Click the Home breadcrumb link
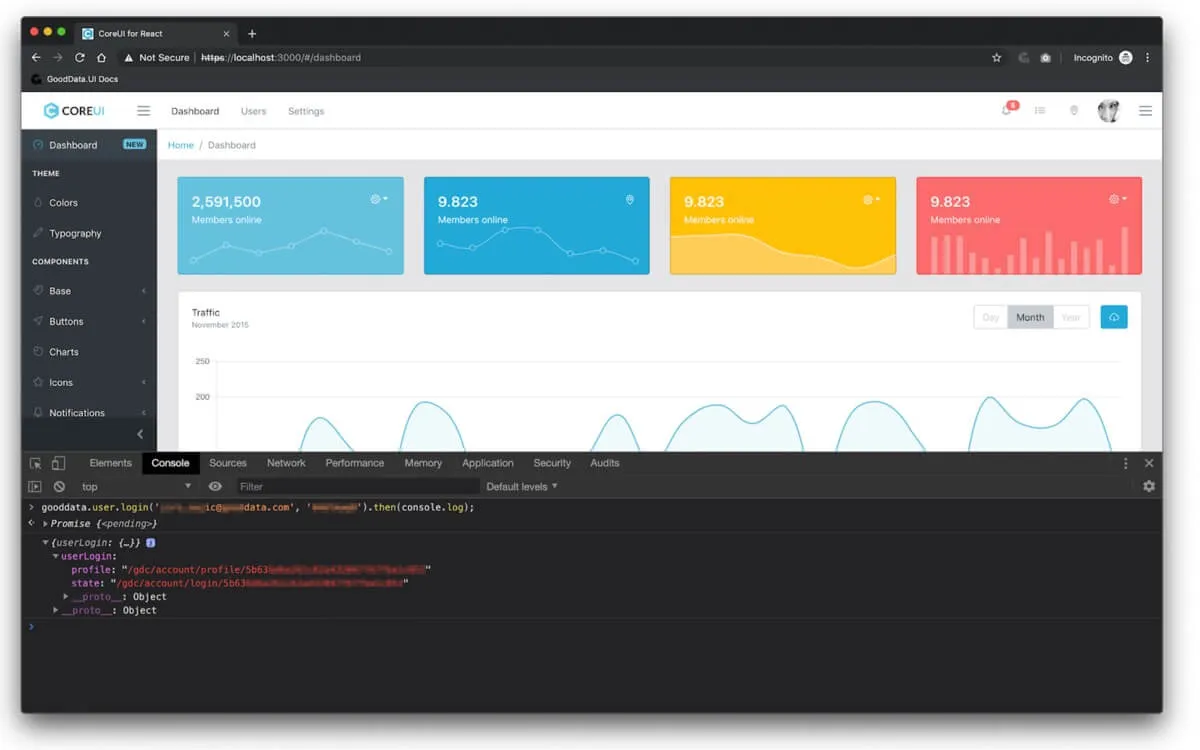 click(x=180, y=145)
